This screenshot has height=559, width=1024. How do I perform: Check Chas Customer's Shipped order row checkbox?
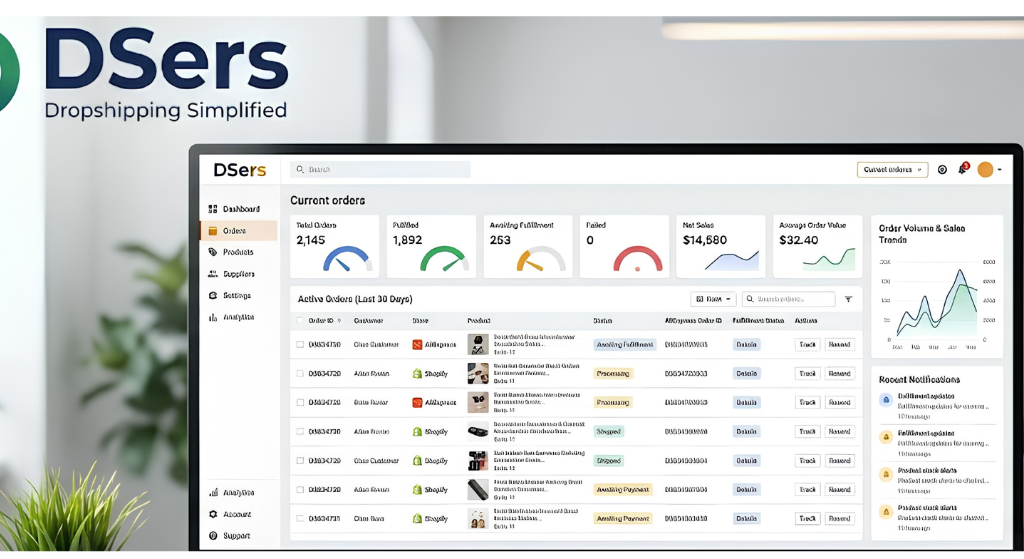(x=300, y=460)
